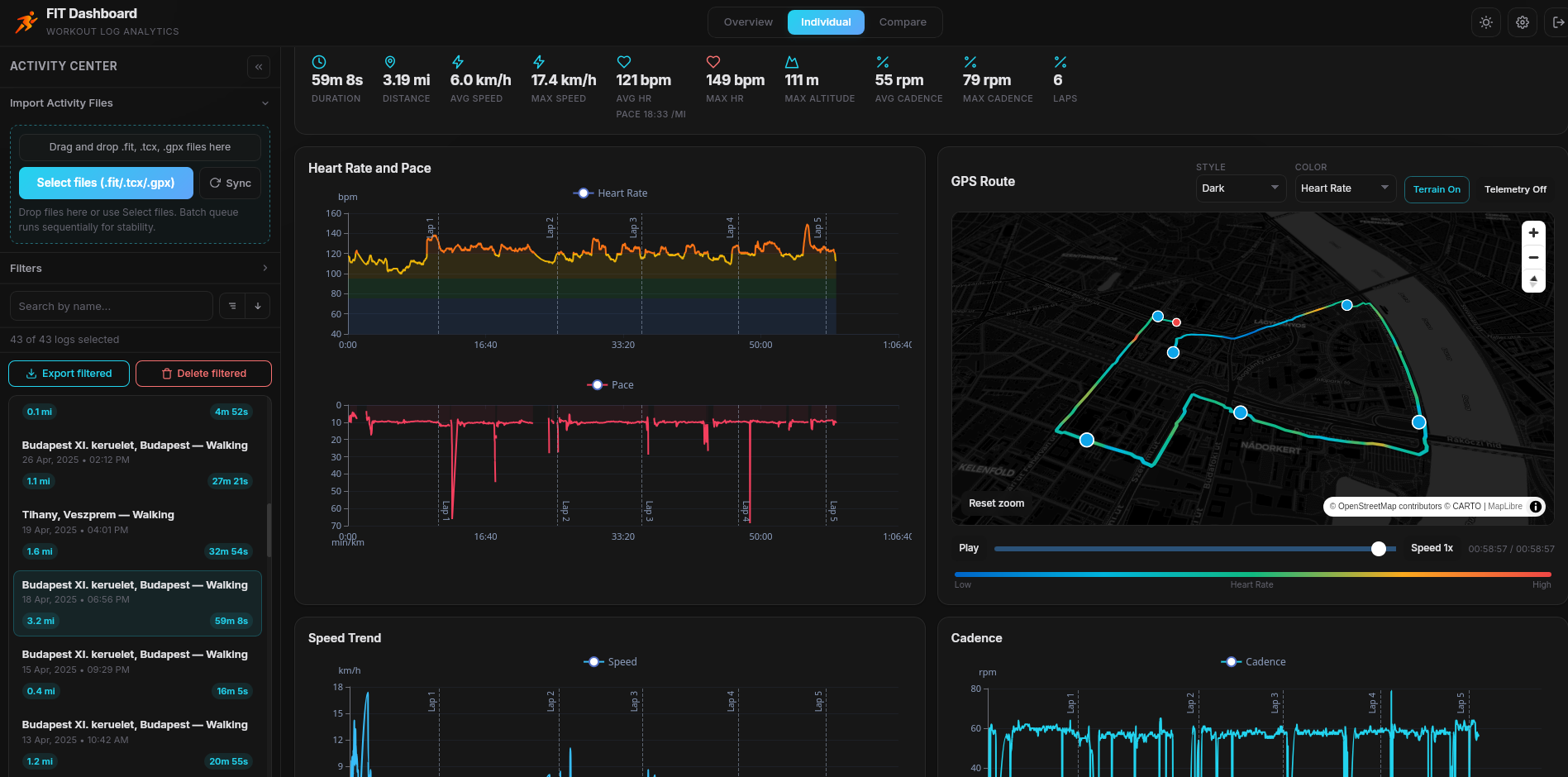1568x777 pixels.
Task: Expand the Filters section
Action: [139, 269]
